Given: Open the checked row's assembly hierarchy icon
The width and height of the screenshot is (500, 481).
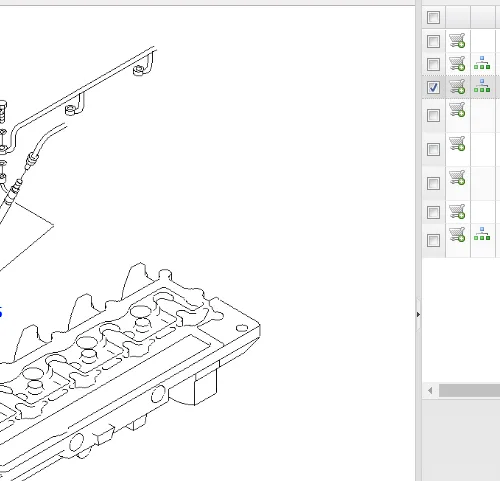Looking at the screenshot, I should click(482, 86).
